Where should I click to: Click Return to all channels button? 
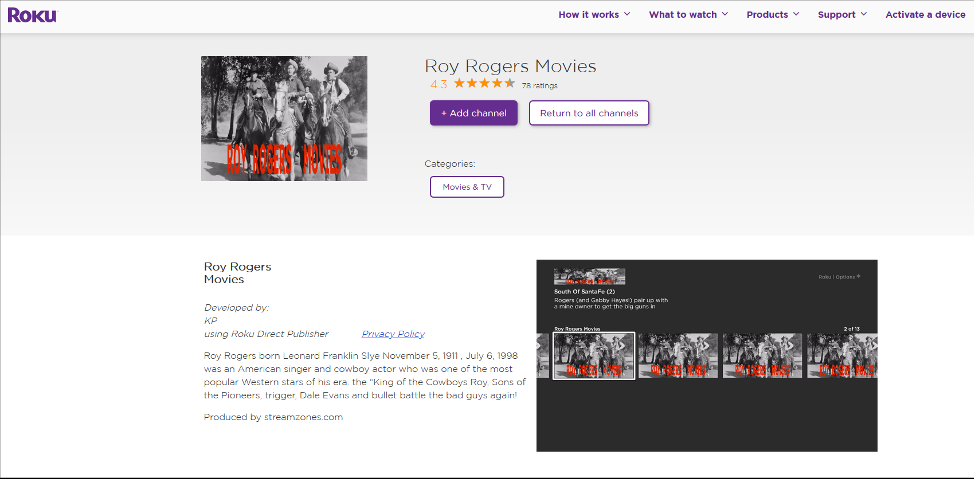[x=589, y=113]
